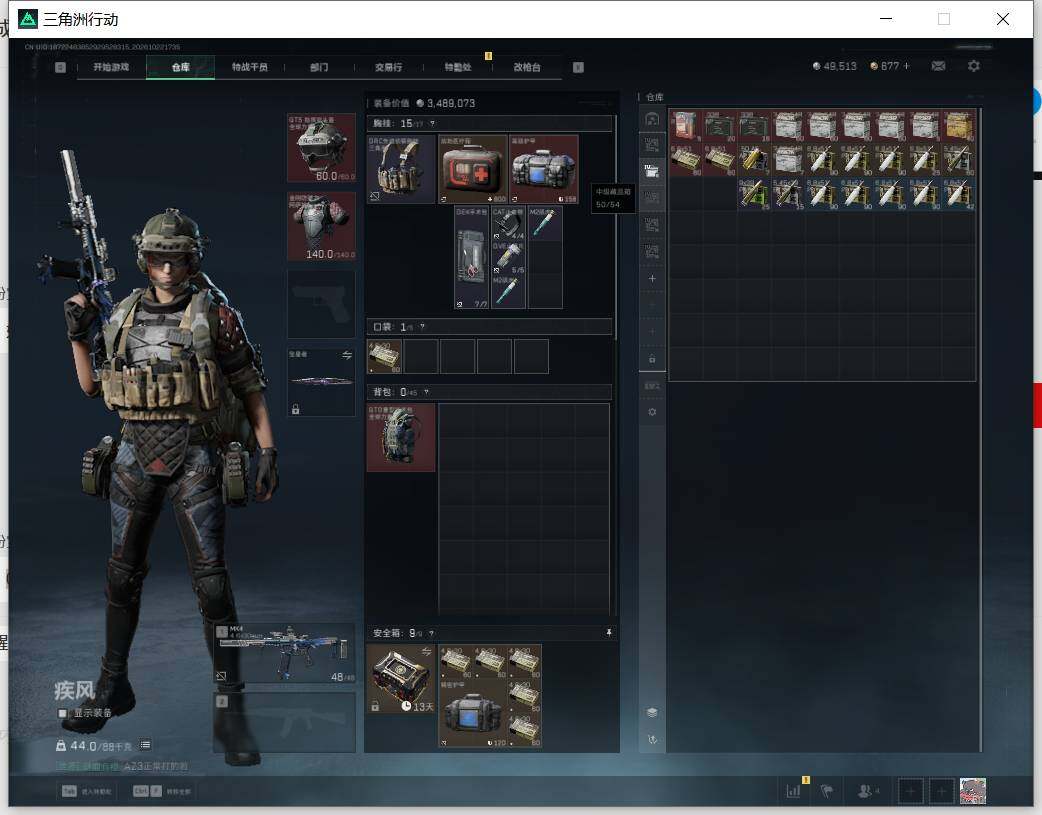
Task: Select the GT5 helmet slot
Action: point(321,148)
